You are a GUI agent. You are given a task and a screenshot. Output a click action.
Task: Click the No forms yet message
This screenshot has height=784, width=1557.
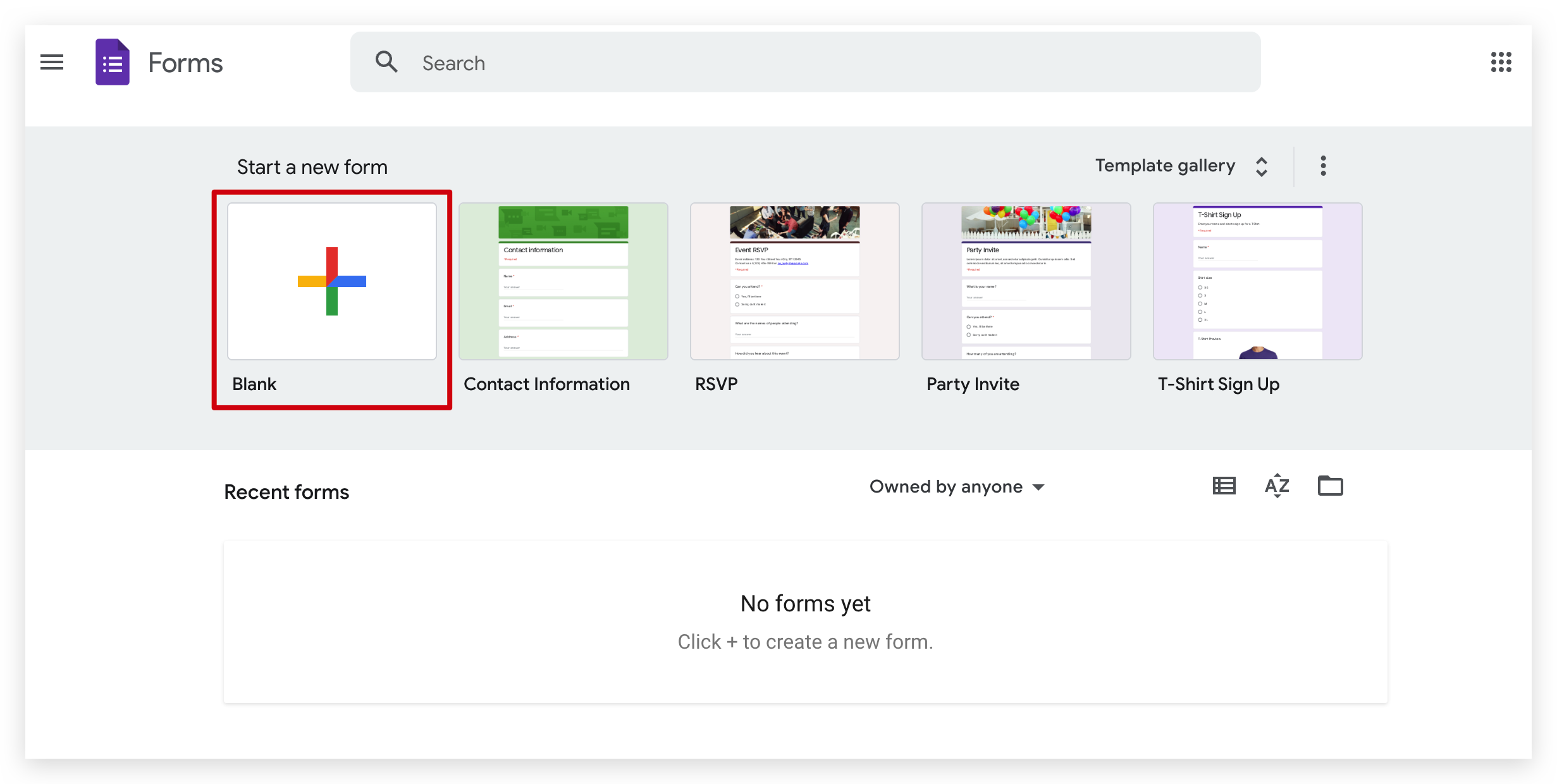coord(805,604)
